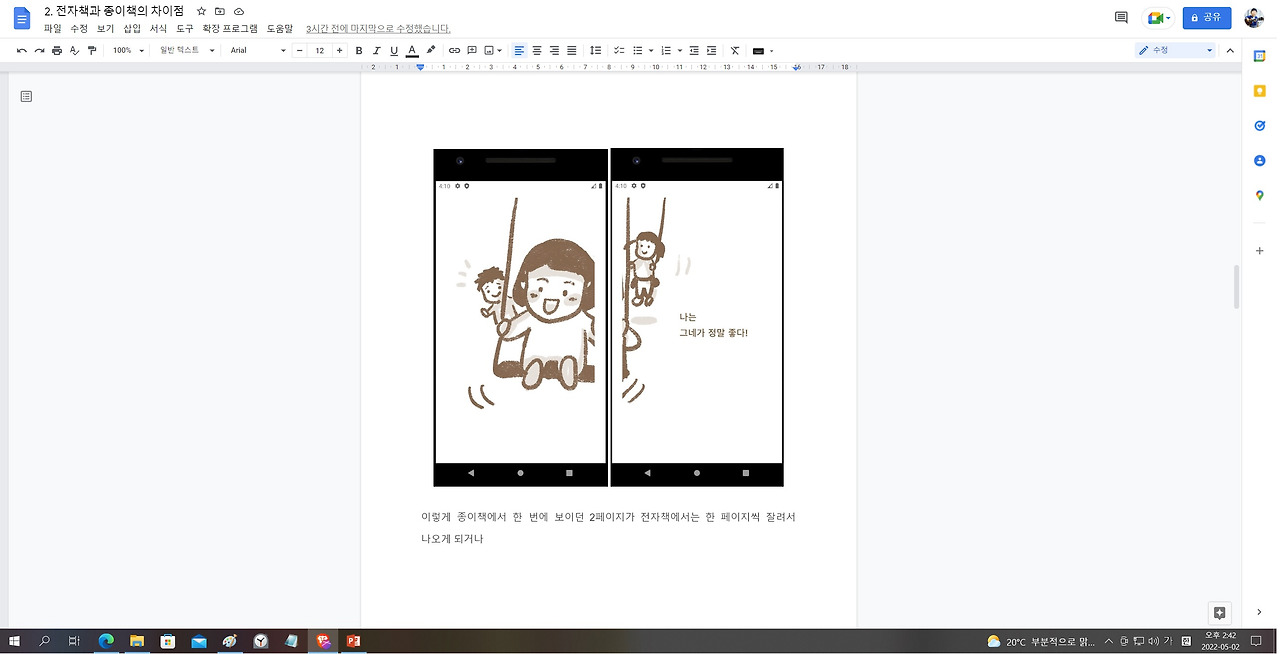The width and height of the screenshot is (1280, 654).
Task: Collapse the menus with the up chevron
Action: pos(1230,50)
